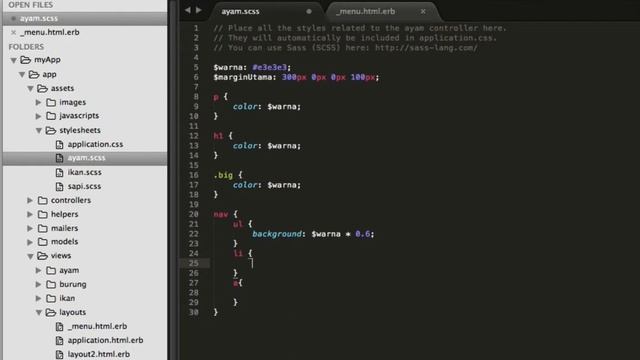Viewport: 640px width, 360px height.
Task: Collapse the app folder arrow
Action: point(22,75)
